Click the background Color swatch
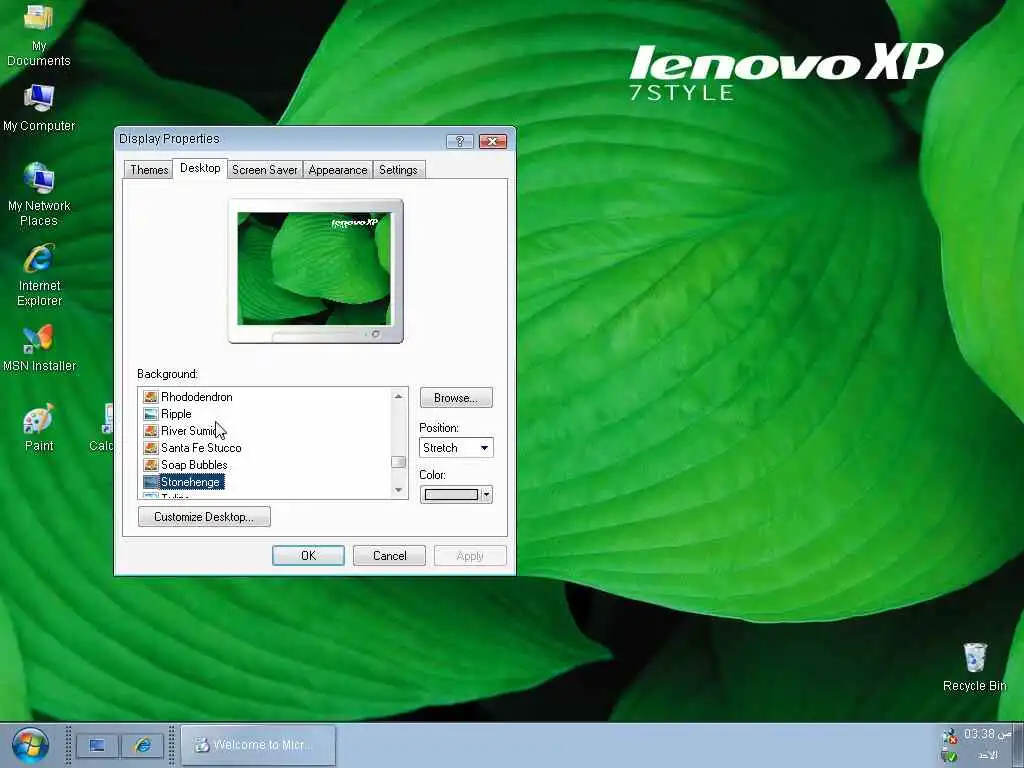This screenshot has width=1024, height=768. coord(451,495)
